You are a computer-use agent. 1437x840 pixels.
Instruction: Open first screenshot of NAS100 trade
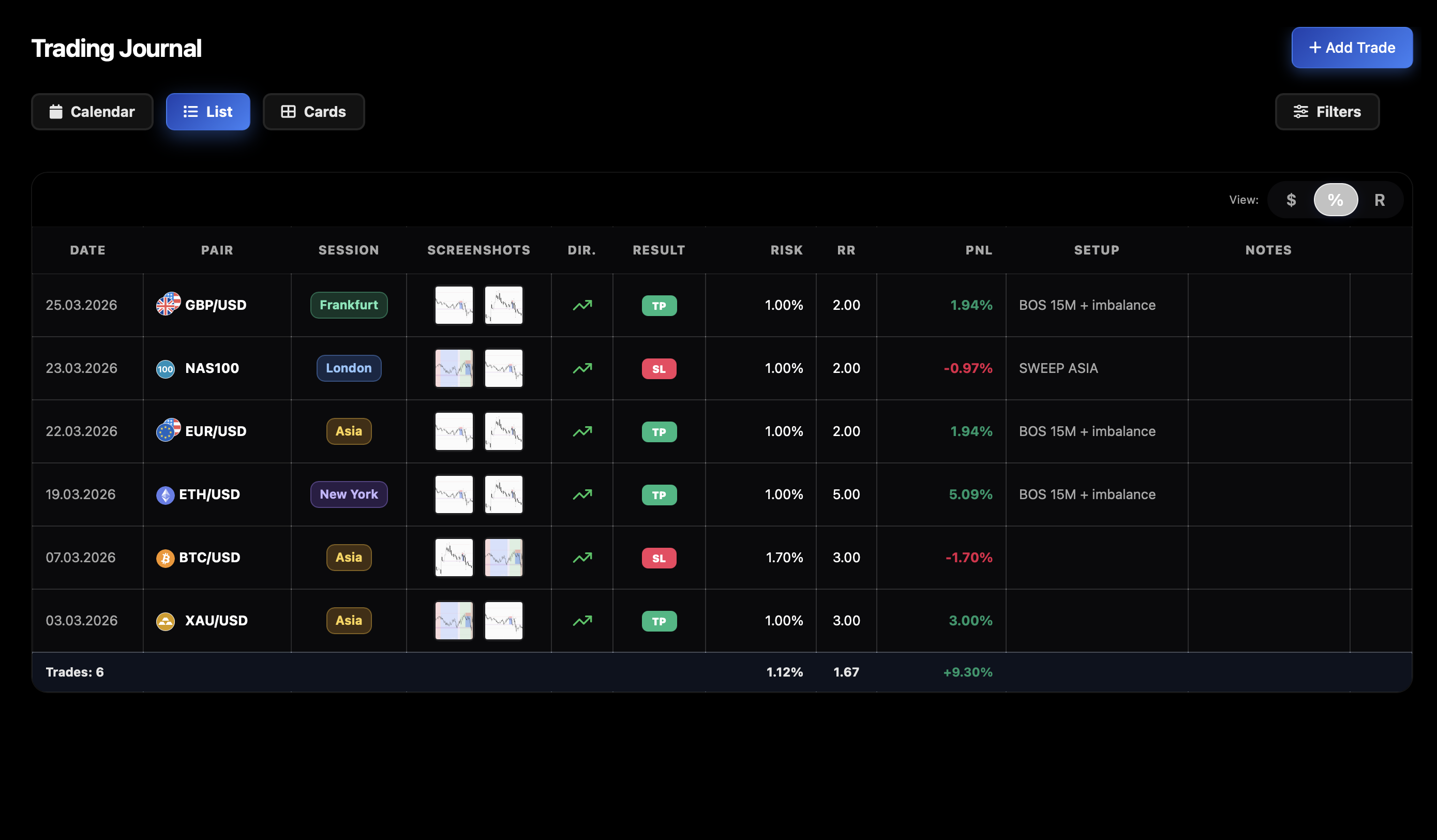click(454, 368)
